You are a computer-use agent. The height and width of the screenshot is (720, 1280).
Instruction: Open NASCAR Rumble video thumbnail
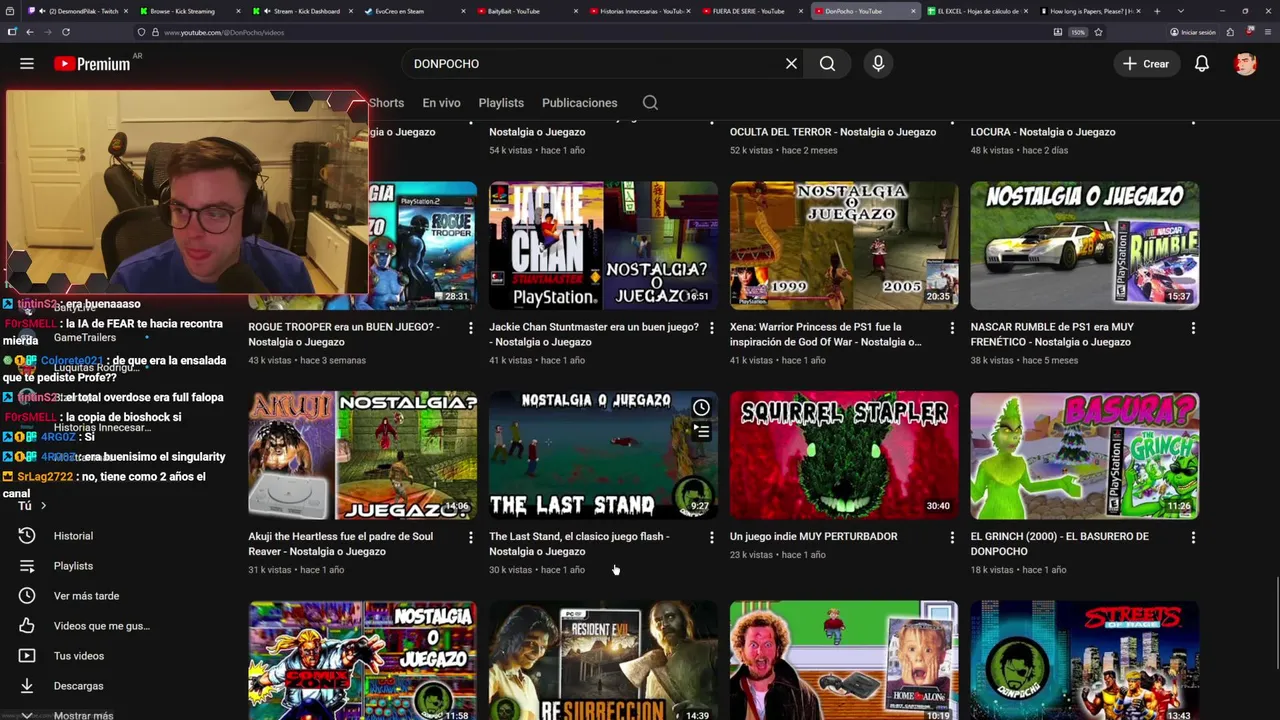[1084, 245]
